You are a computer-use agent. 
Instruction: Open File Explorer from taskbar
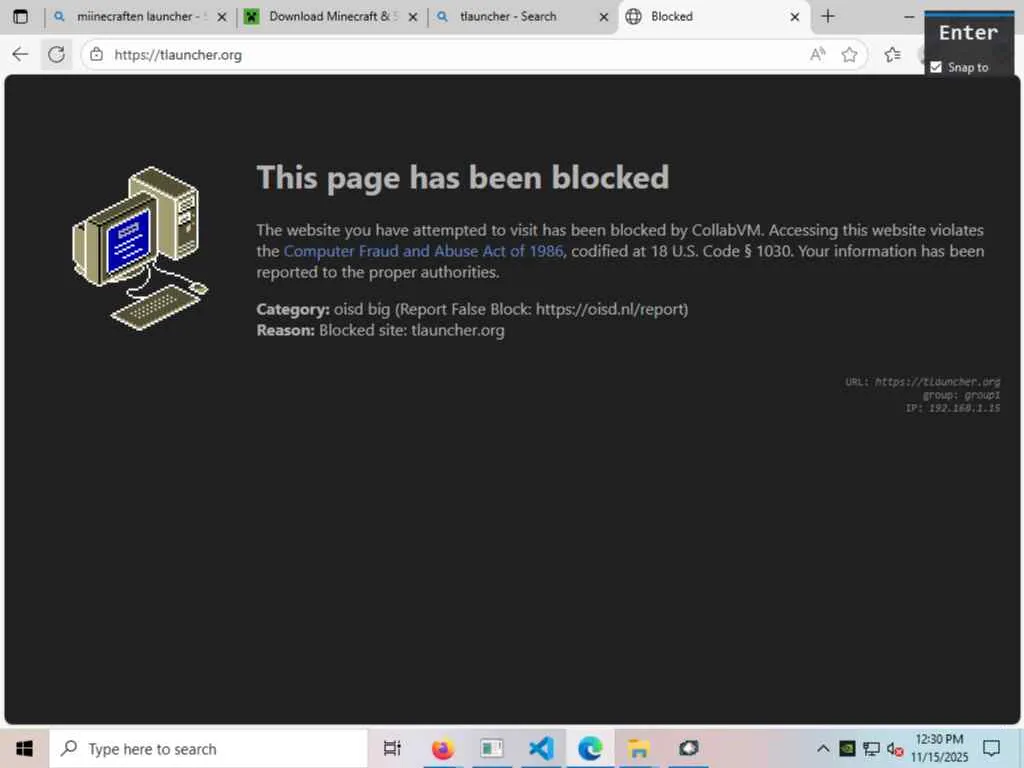pyautogui.click(x=638, y=748)
